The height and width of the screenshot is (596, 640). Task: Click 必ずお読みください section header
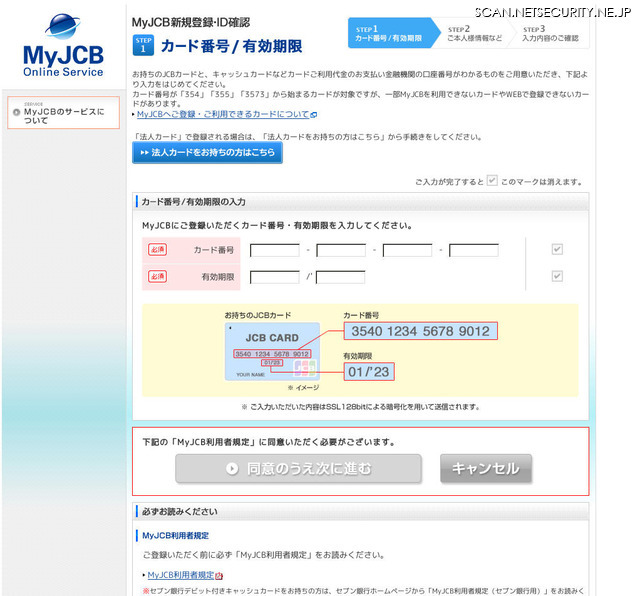click(362, 512)
